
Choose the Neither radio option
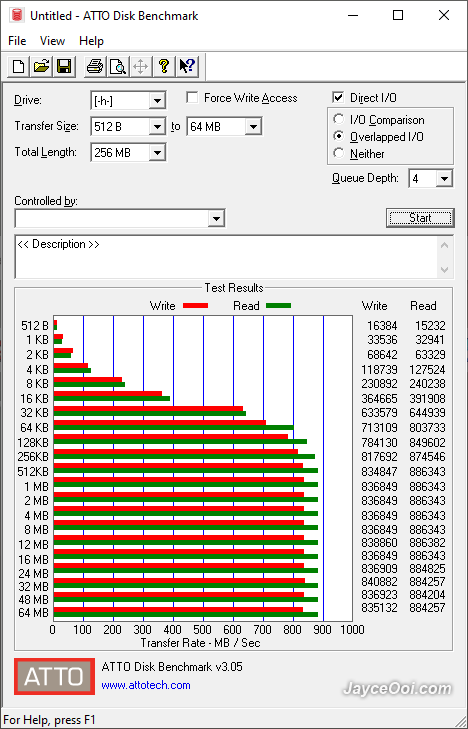pos(339,153)
